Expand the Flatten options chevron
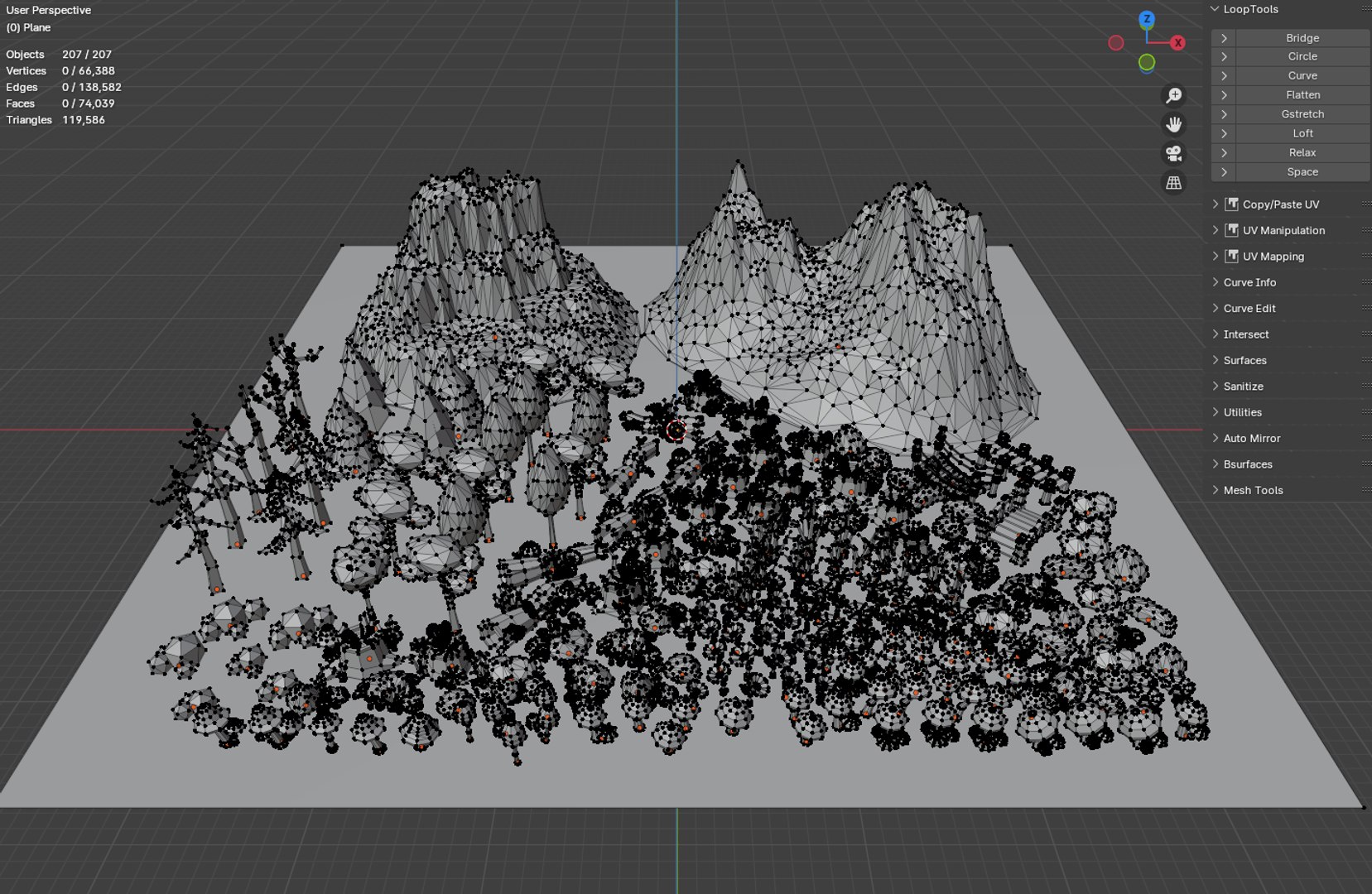 [x=1224, y=95]
